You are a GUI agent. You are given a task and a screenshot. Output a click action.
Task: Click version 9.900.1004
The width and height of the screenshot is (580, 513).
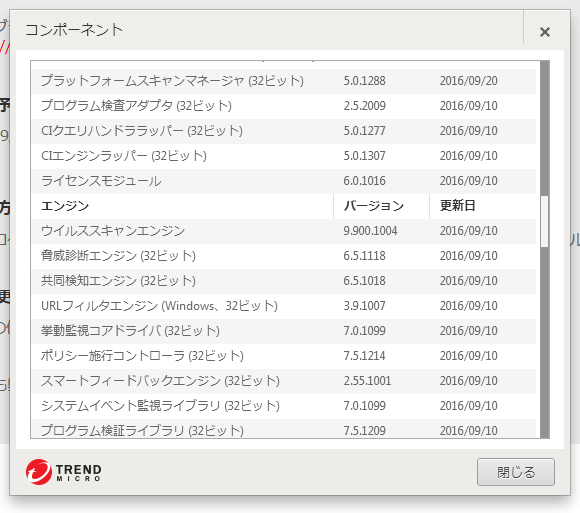coord(370,231)
